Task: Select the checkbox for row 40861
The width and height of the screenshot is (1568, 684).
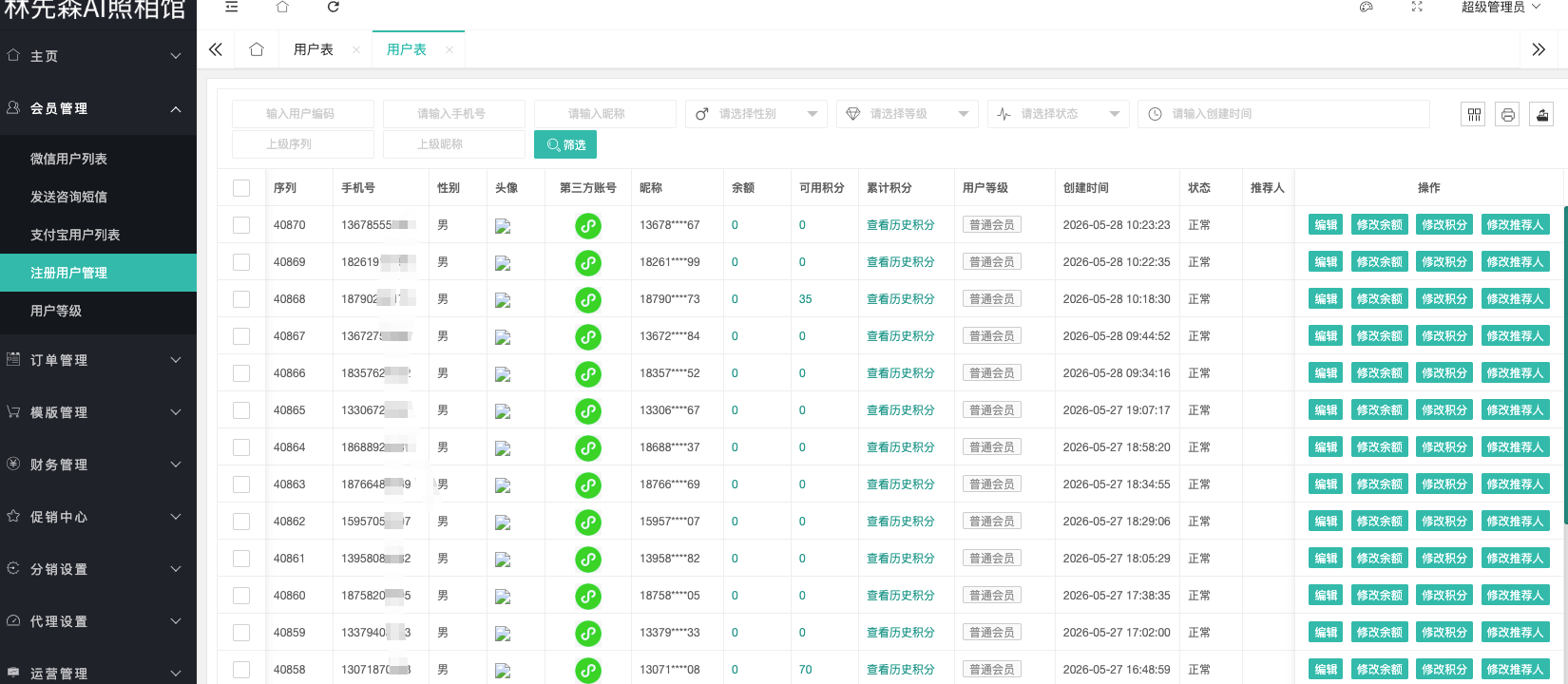Action: (x=241, y=559)
